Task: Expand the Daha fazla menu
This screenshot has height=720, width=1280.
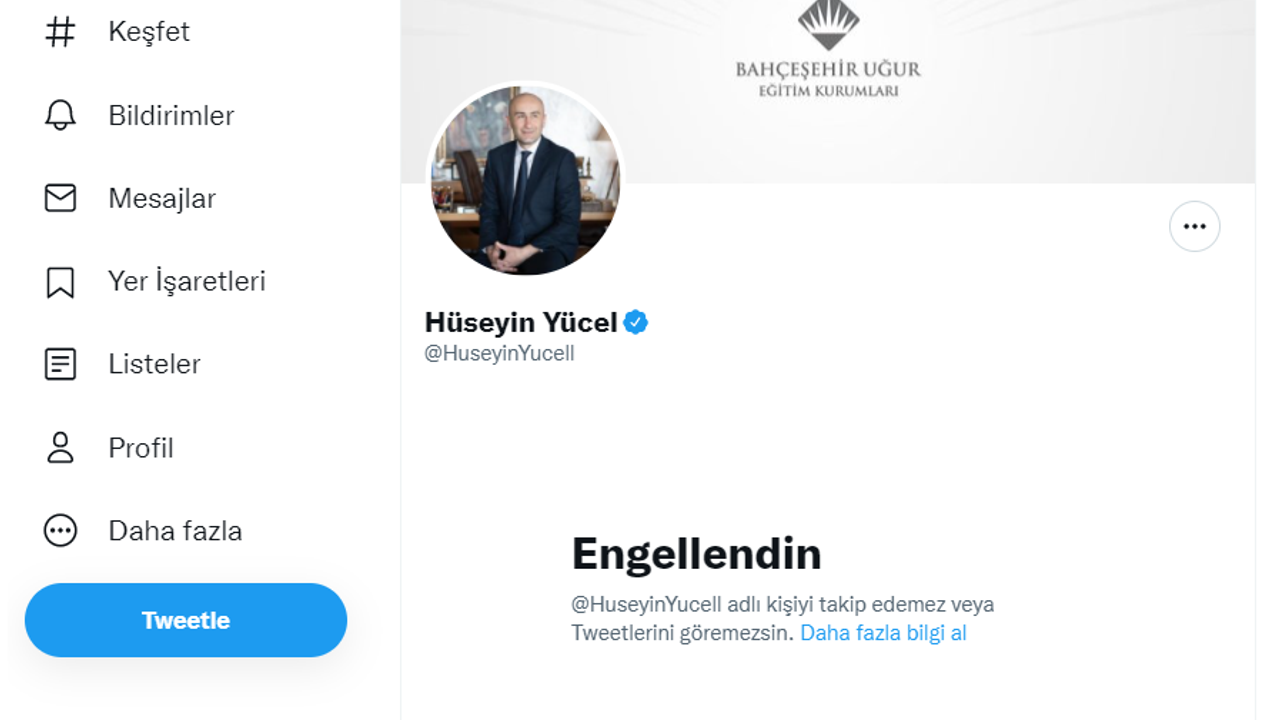Action: [175, 530]
